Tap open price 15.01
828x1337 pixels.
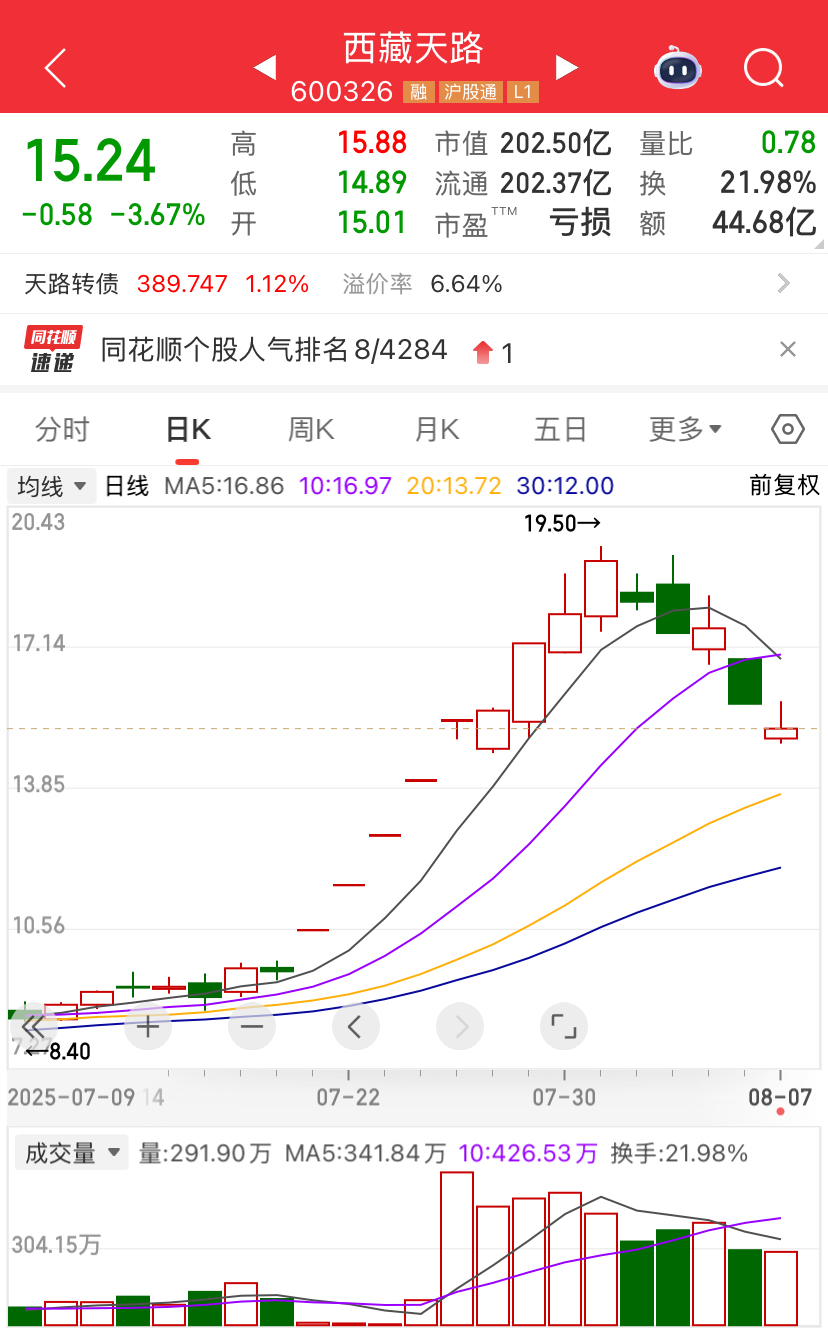pyautogui.click(x=372, y=222)
